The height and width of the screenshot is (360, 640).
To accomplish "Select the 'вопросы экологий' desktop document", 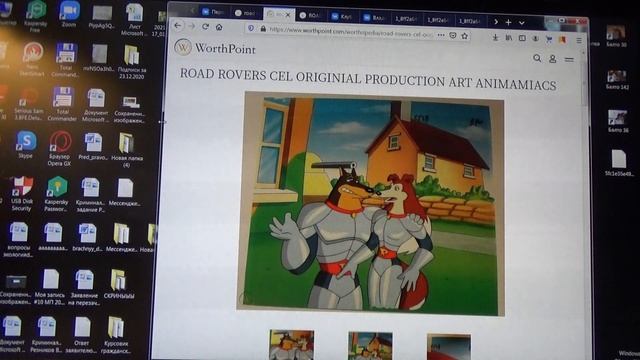I will point(18,239).
